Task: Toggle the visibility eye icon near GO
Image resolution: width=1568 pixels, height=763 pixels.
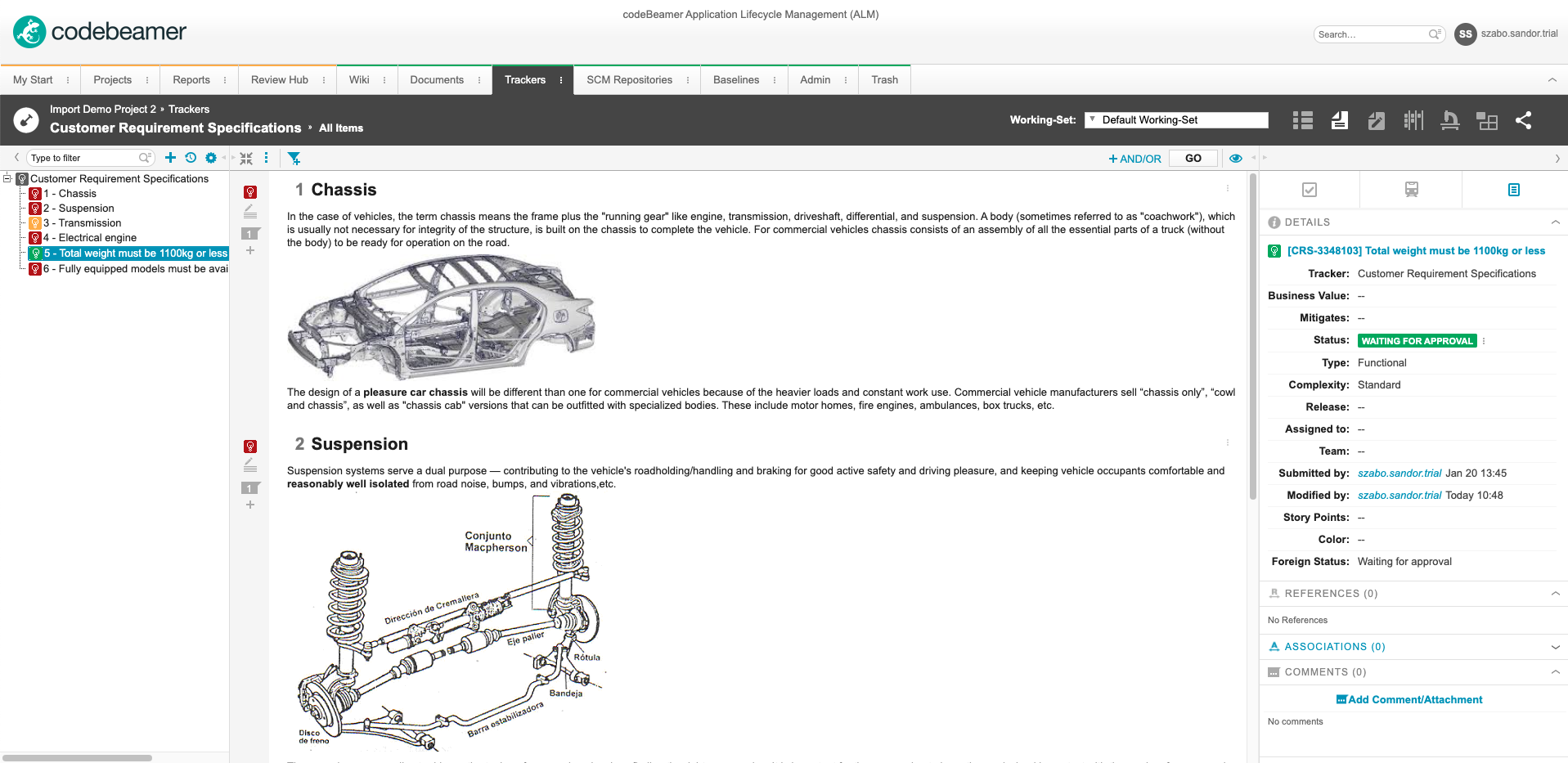Action: 1235,158
